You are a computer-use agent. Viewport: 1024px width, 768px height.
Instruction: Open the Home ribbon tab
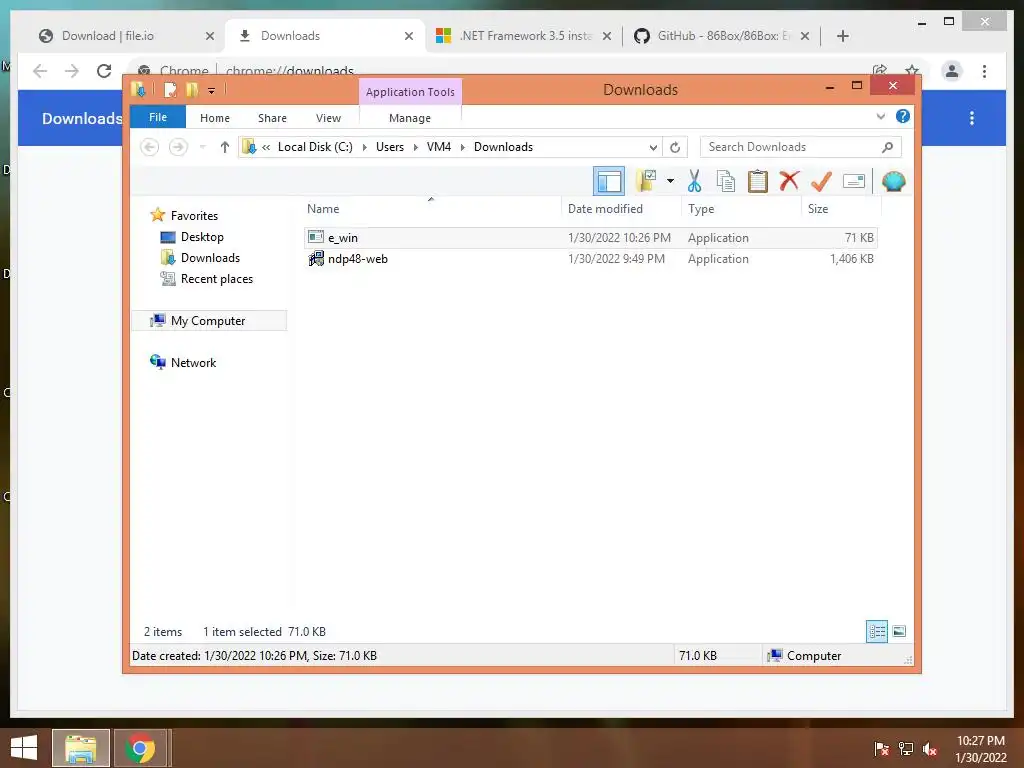[x=215, y=118]
